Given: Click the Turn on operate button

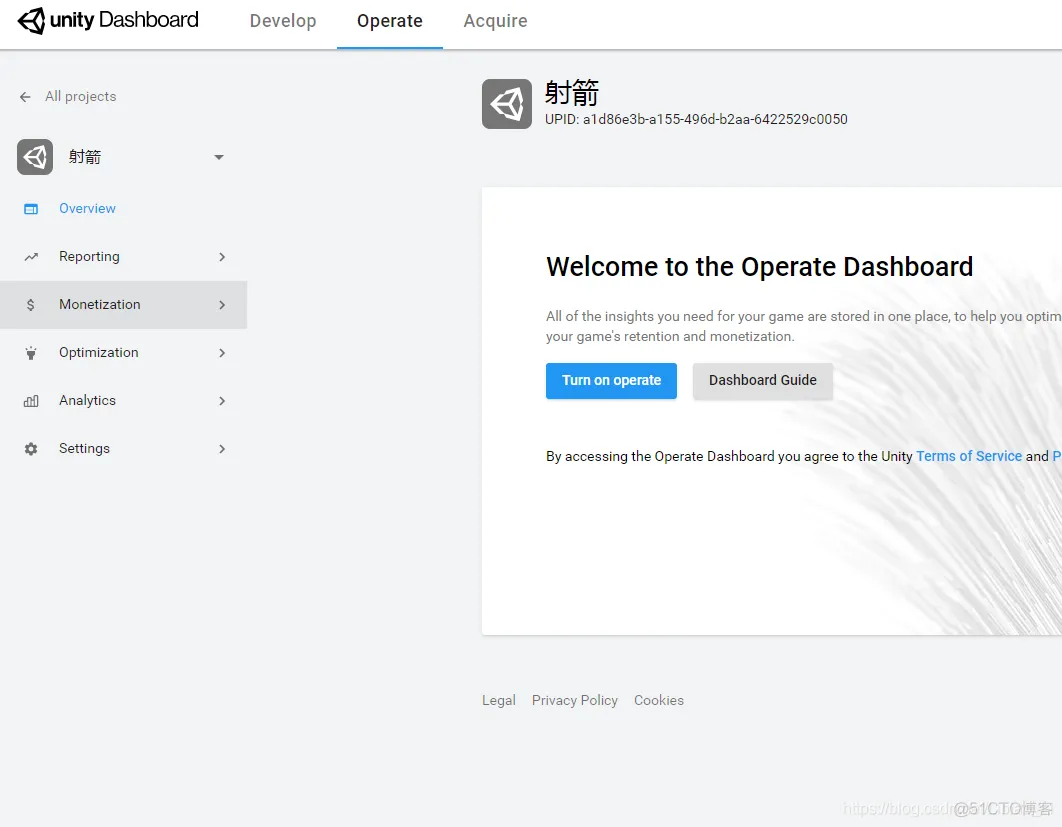Looking at the screenshot, I should [611, 381].
